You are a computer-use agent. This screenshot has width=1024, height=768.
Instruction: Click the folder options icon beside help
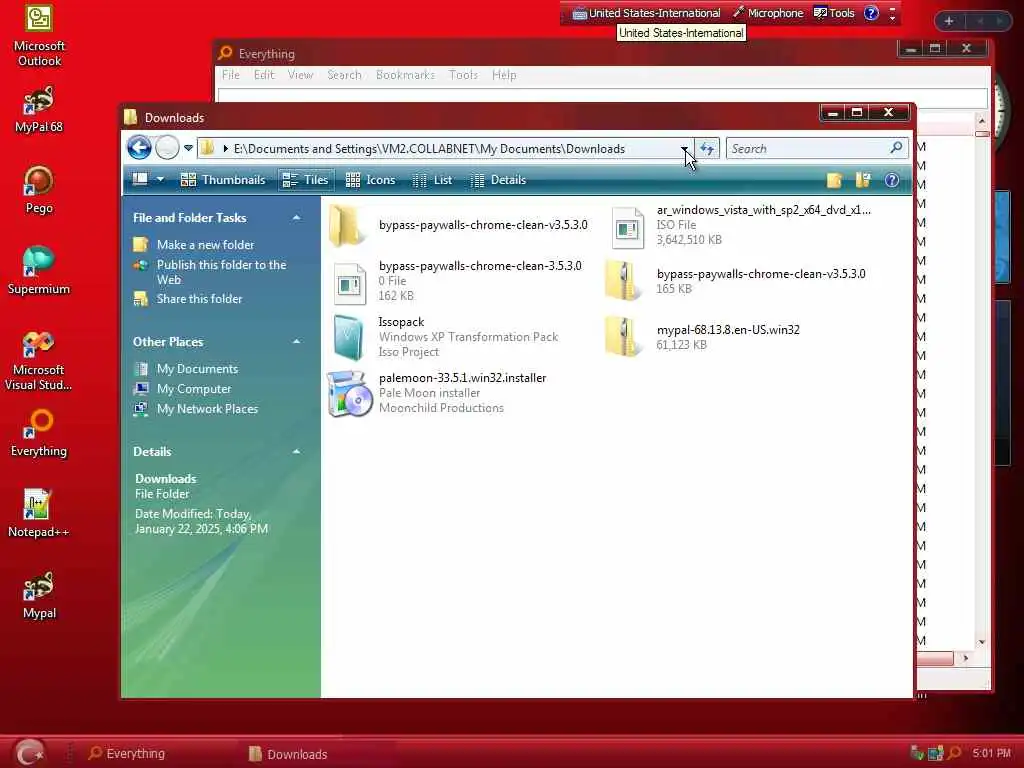(x=863, y=180)
